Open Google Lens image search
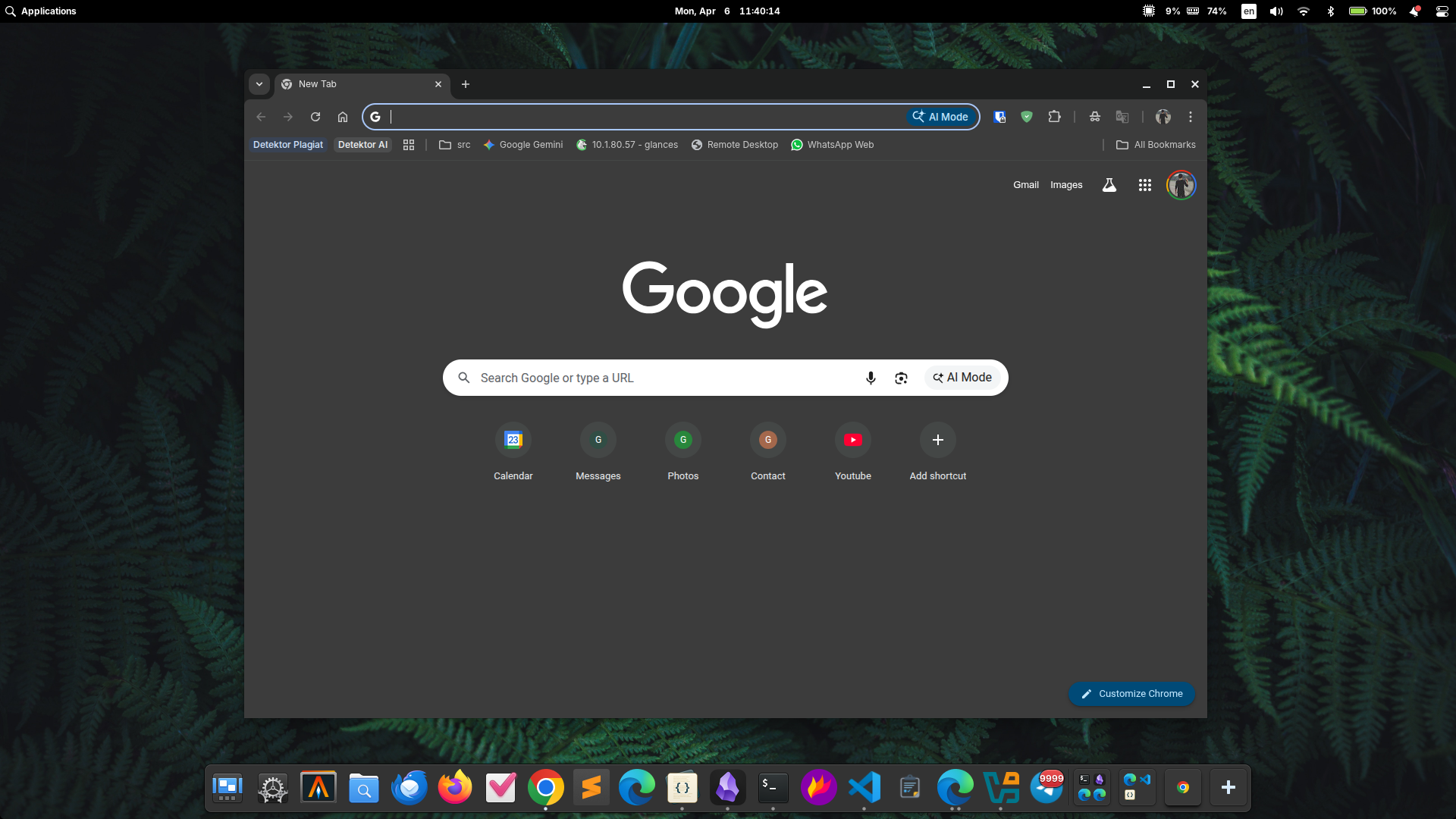Viewport: 1456px width, 819px height. click(901, 378)
